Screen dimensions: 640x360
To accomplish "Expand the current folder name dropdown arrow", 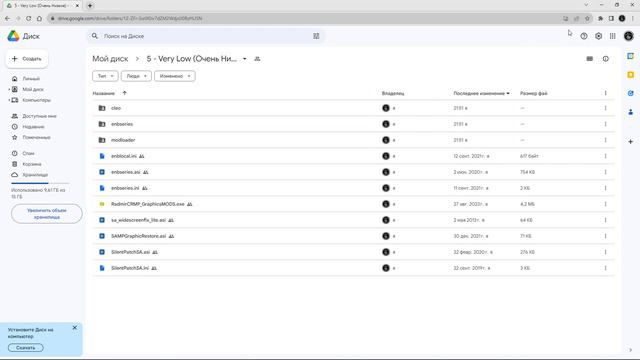I will (x=244, y=59).
